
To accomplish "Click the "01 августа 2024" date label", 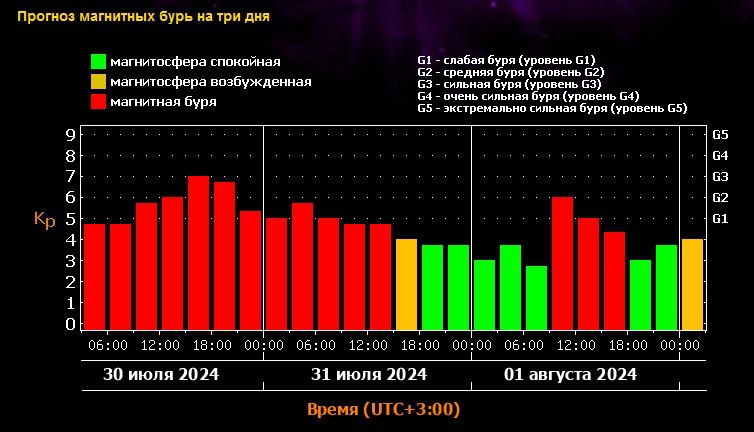I will pyautogui.click(x=570, y=375).
